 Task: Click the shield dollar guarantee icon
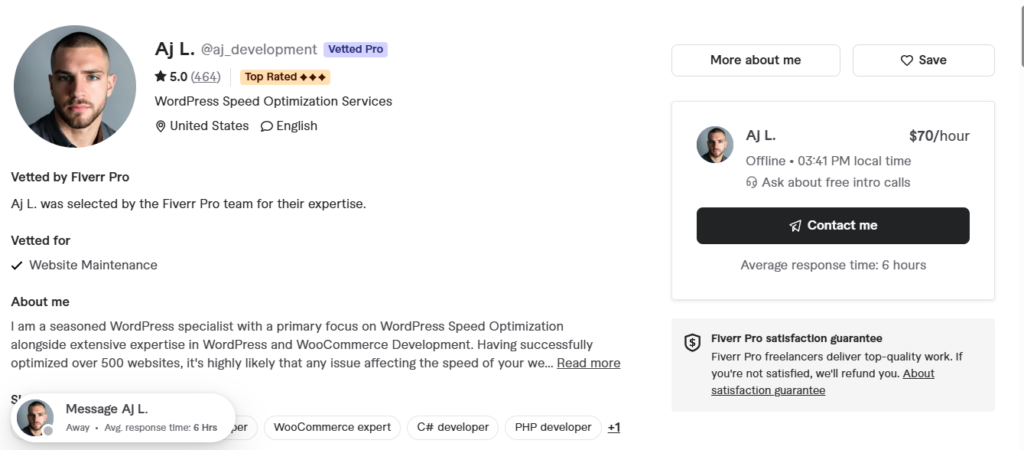692,343
